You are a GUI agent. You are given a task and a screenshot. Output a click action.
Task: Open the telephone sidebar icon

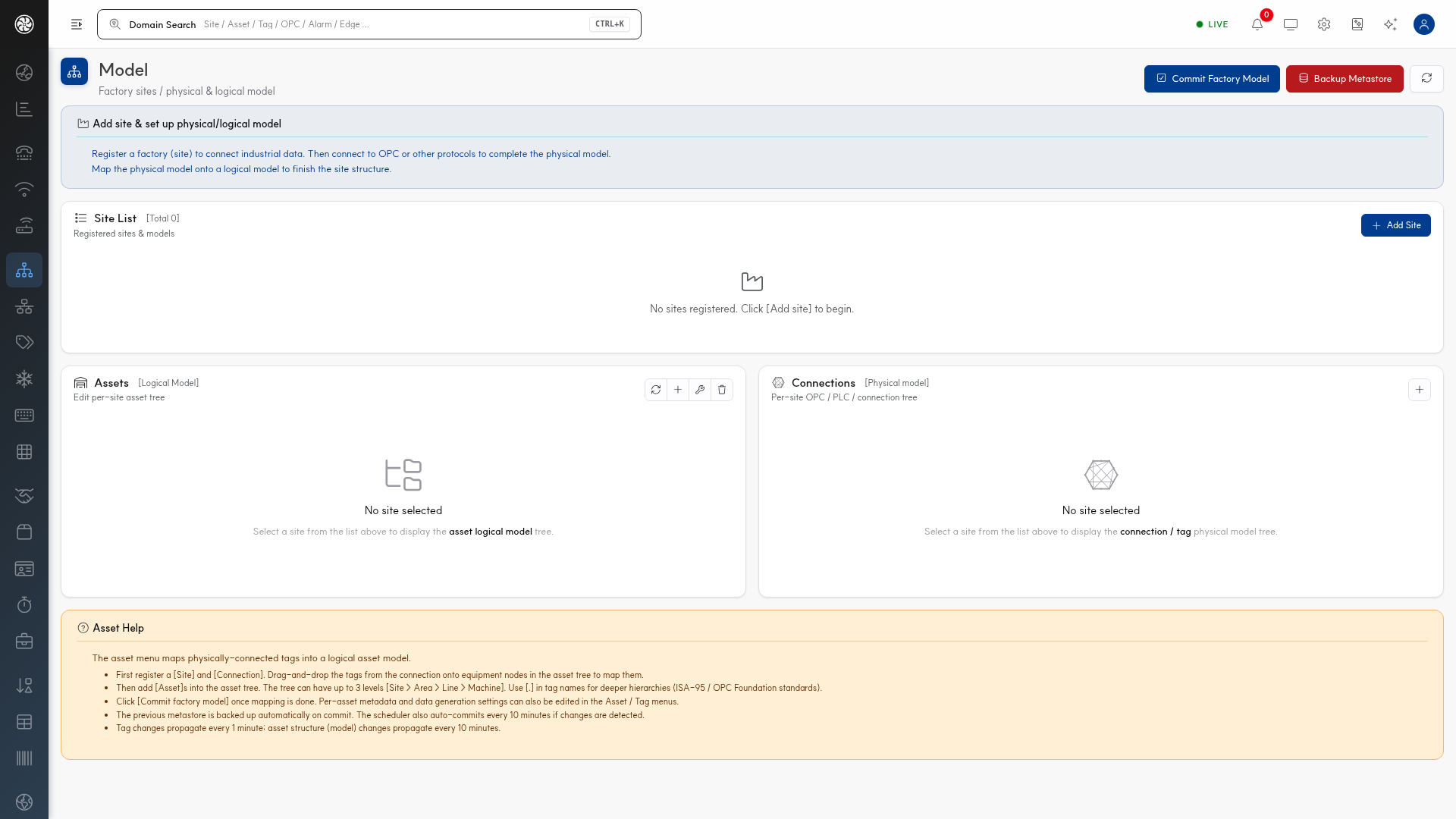[x=24, y=152]
